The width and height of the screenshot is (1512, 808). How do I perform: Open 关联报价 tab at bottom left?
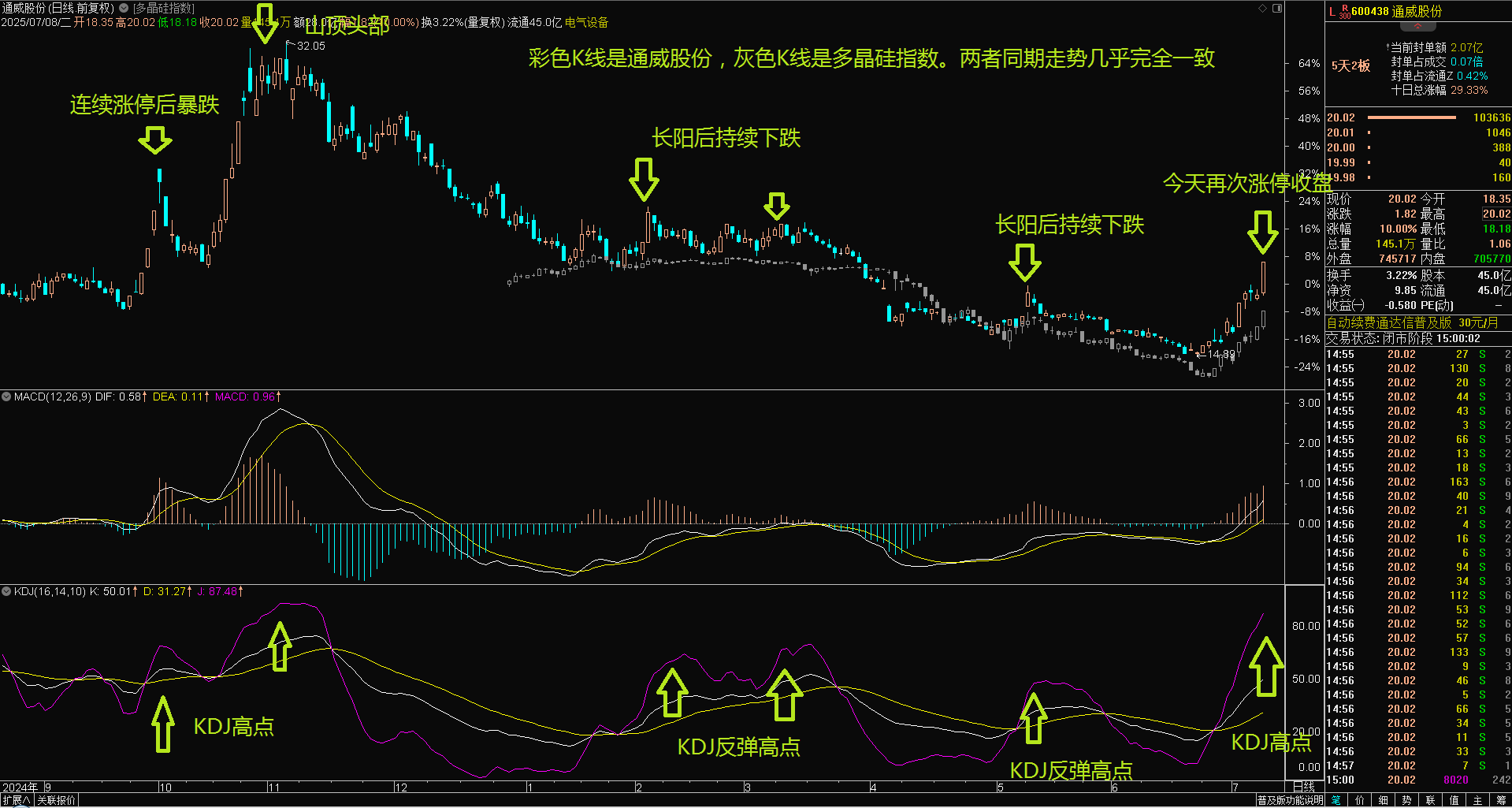click(56, 800)
